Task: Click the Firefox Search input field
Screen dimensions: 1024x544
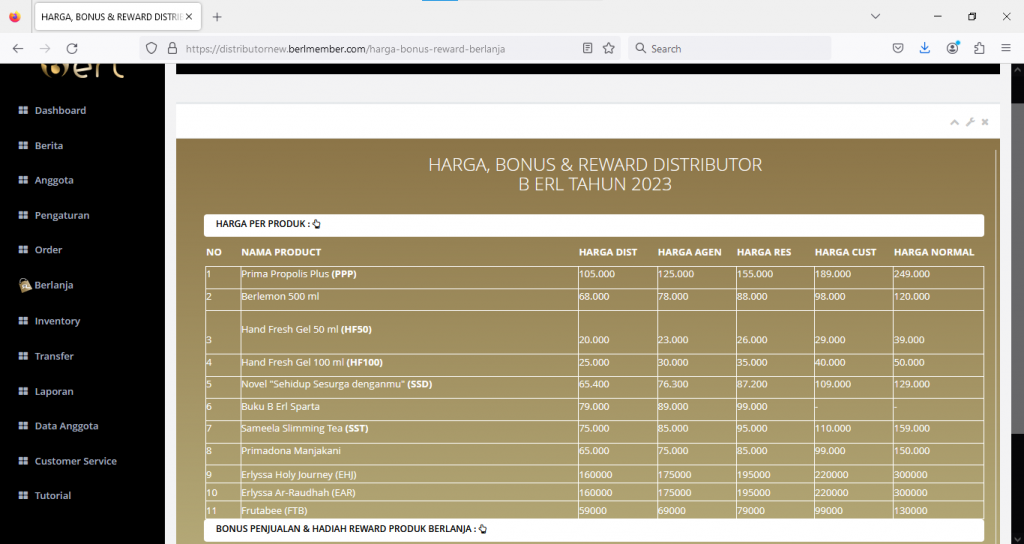Action: point(735,48)
